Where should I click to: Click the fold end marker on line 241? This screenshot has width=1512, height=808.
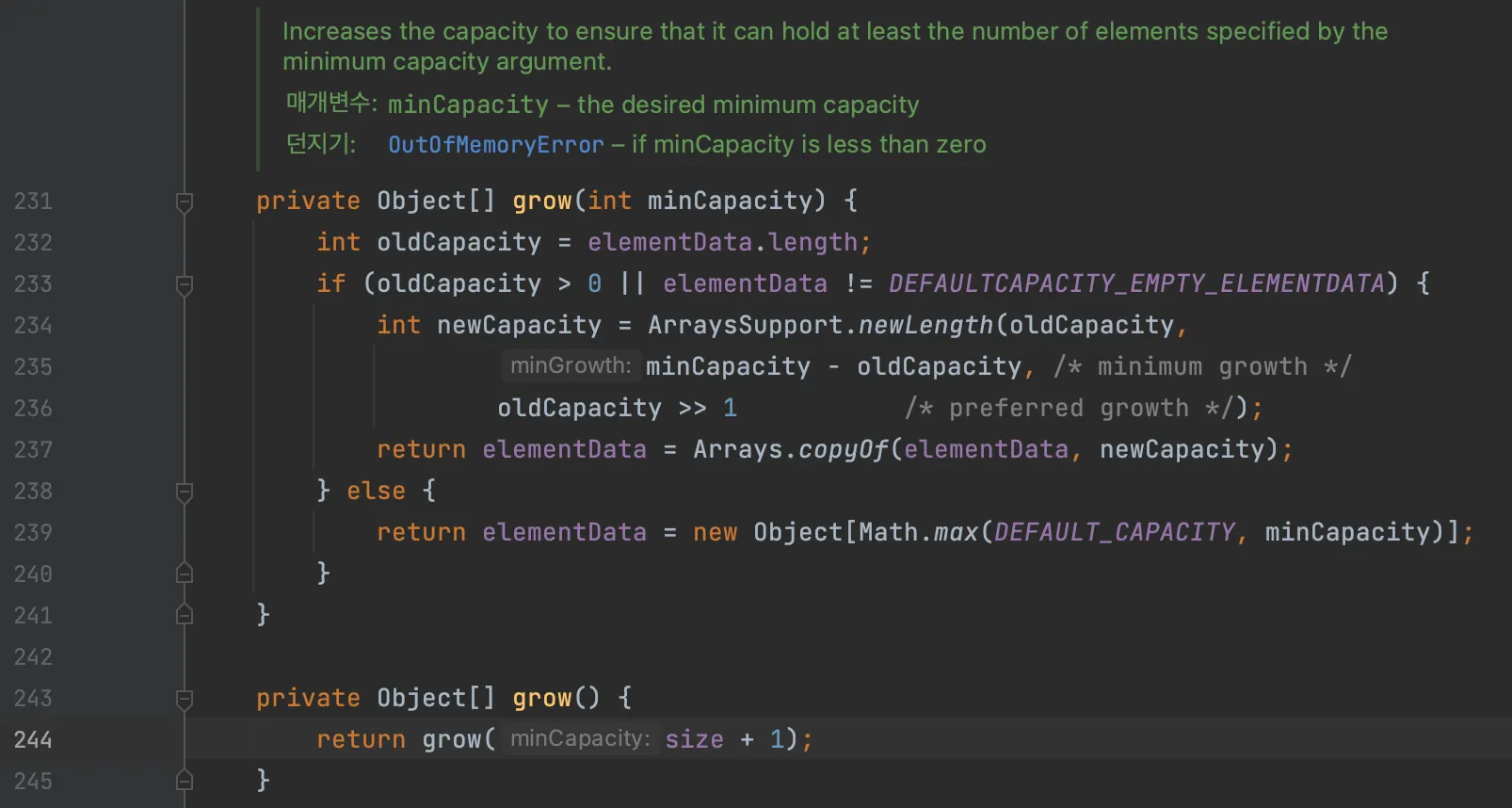point(185,615)
